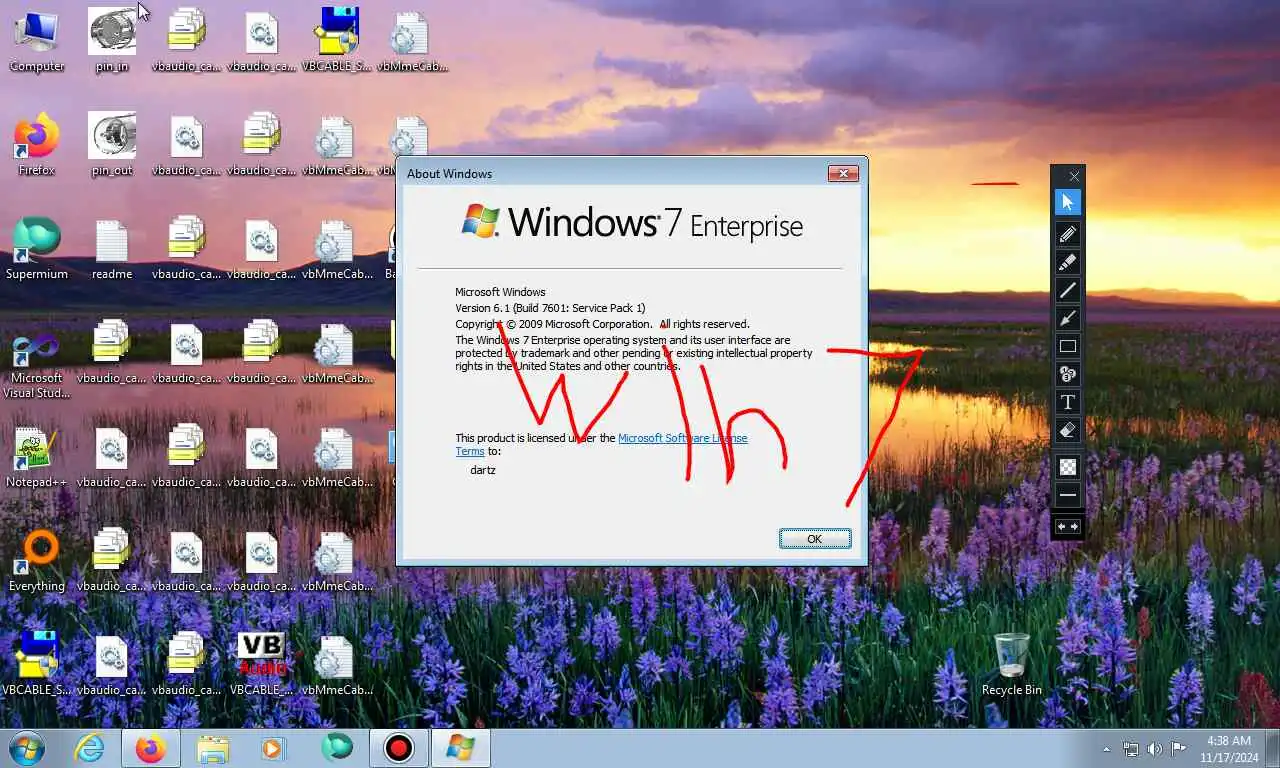Select the Recycle Bin icon
This screenshot has height=768, width=1280.
1012,664
